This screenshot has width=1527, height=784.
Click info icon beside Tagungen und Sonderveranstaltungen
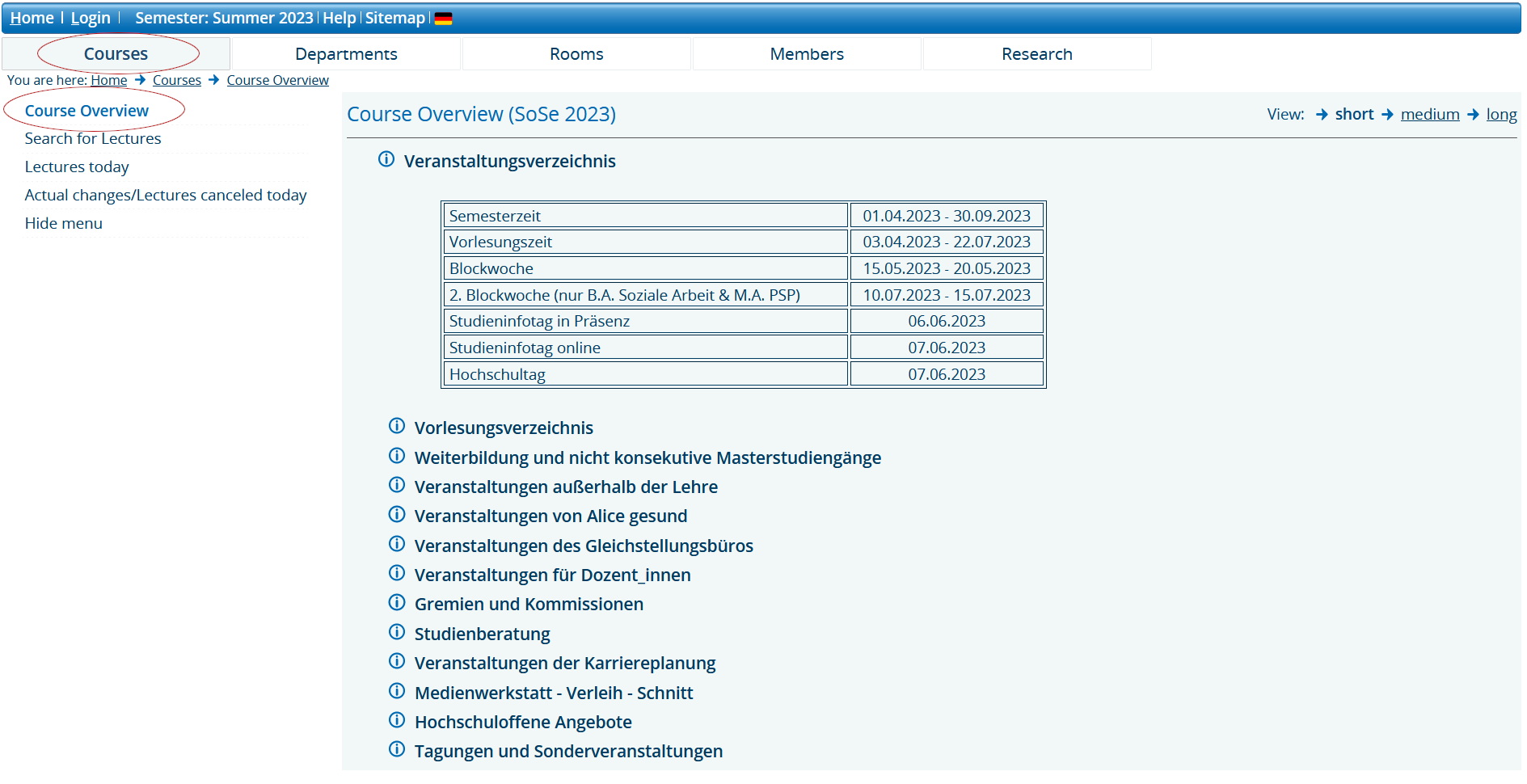click(397, 749)
